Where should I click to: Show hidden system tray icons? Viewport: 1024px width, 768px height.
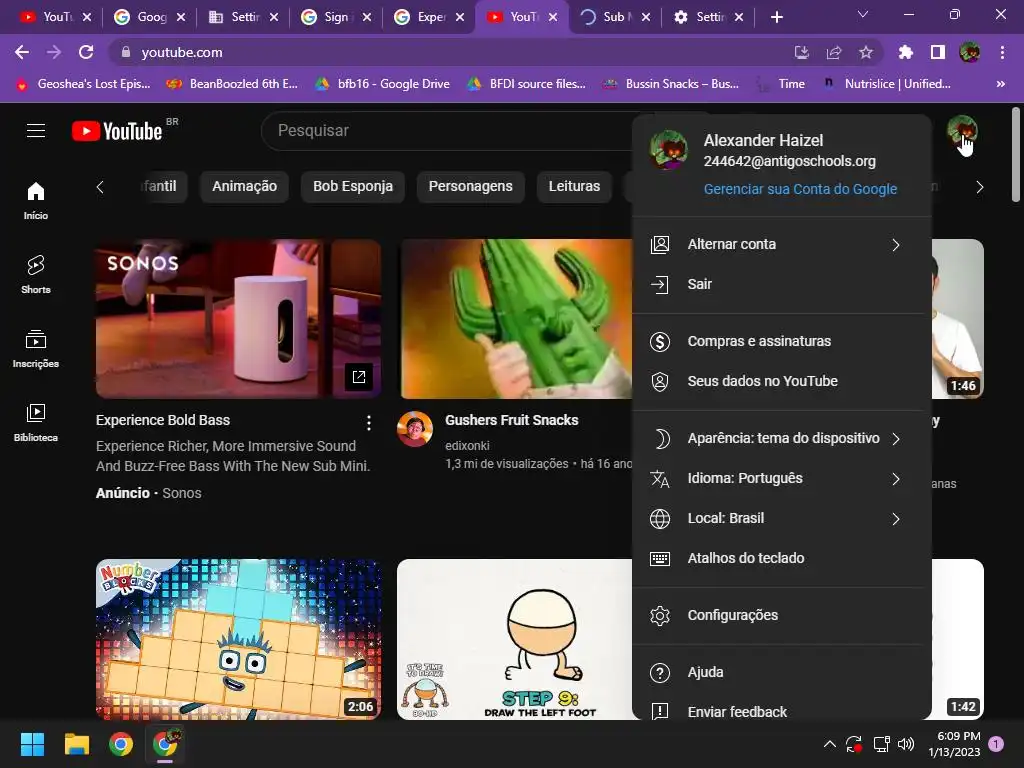point(829,744)
